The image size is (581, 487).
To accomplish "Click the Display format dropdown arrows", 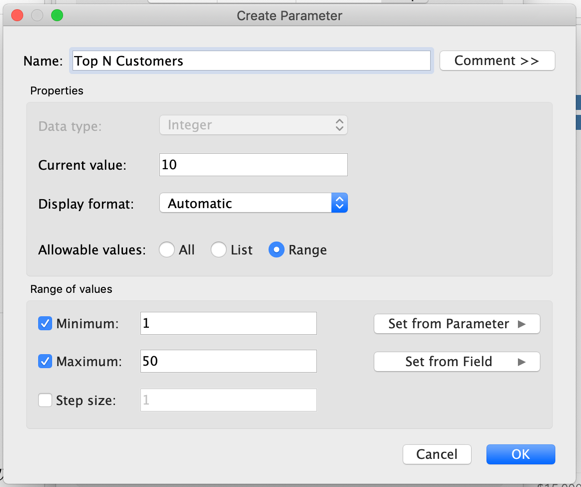I will click(339, 203).
